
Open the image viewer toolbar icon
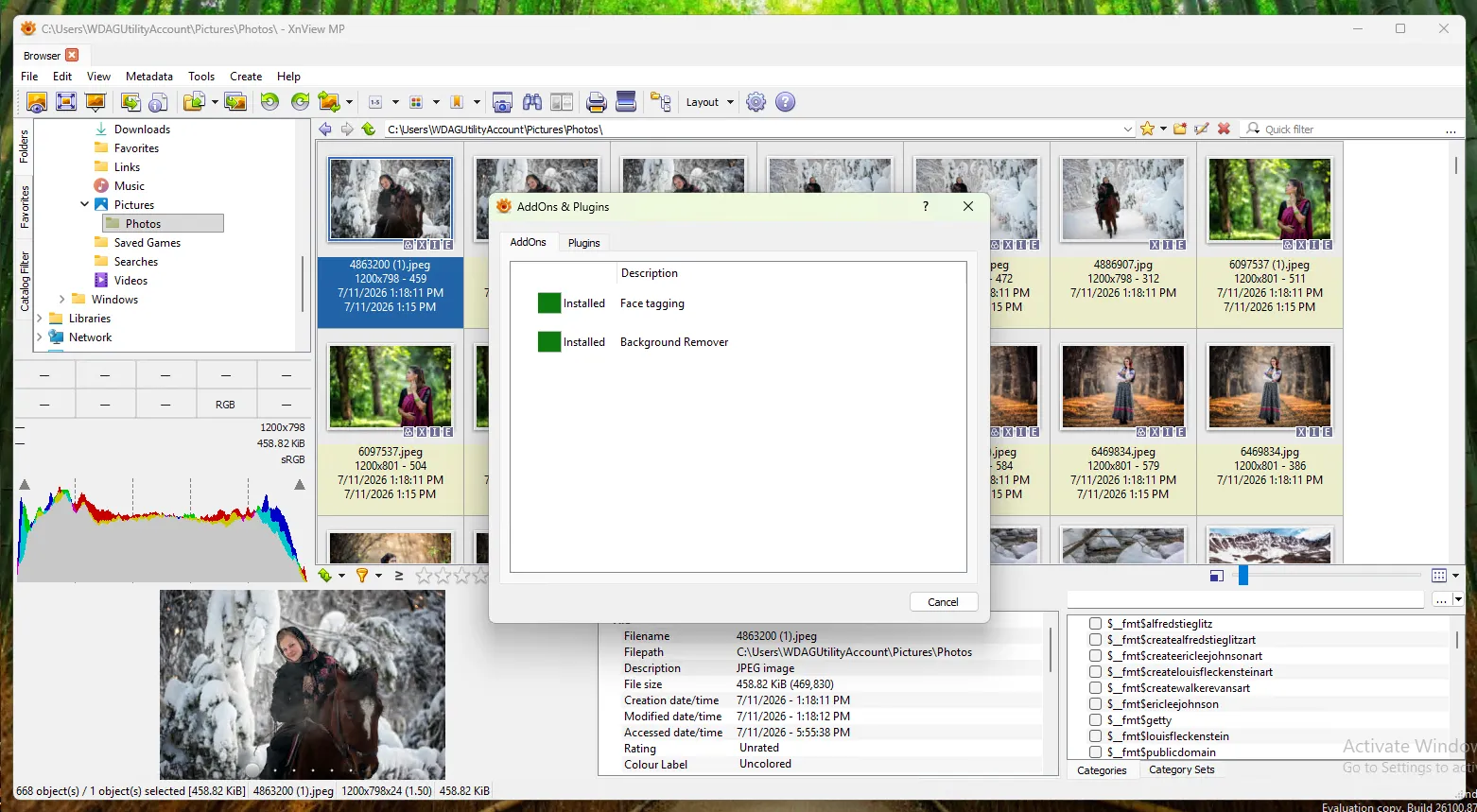click(37, 102)
